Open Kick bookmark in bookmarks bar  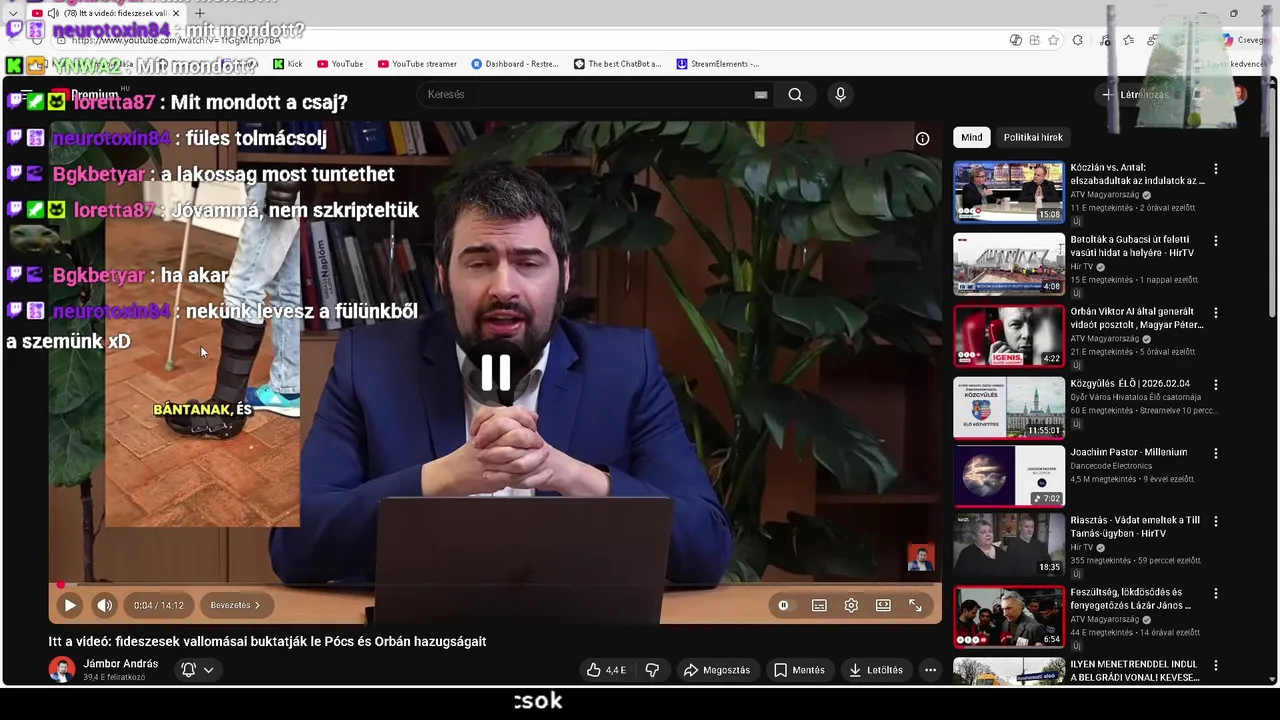tap(288, 64)
